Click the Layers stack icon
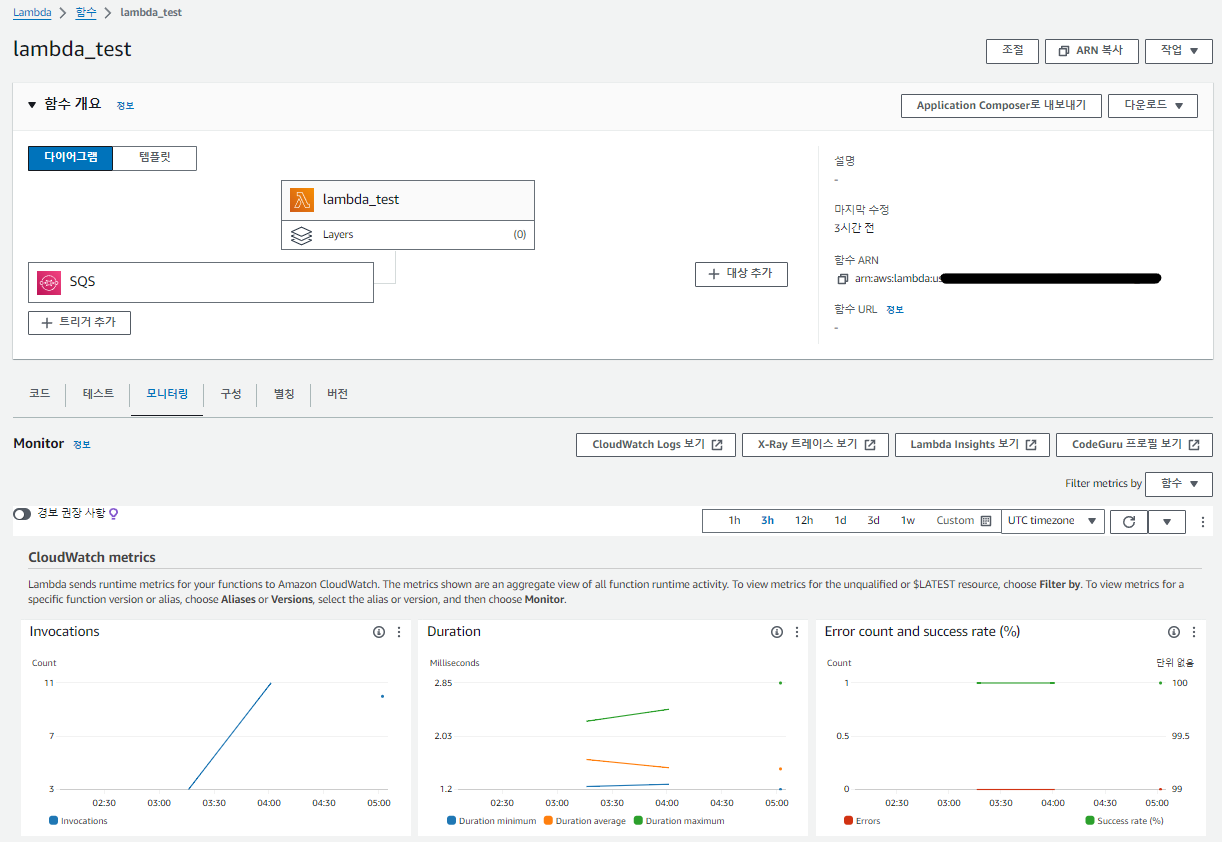Viewport: 1222px width, 842px height. pos(301,235)
